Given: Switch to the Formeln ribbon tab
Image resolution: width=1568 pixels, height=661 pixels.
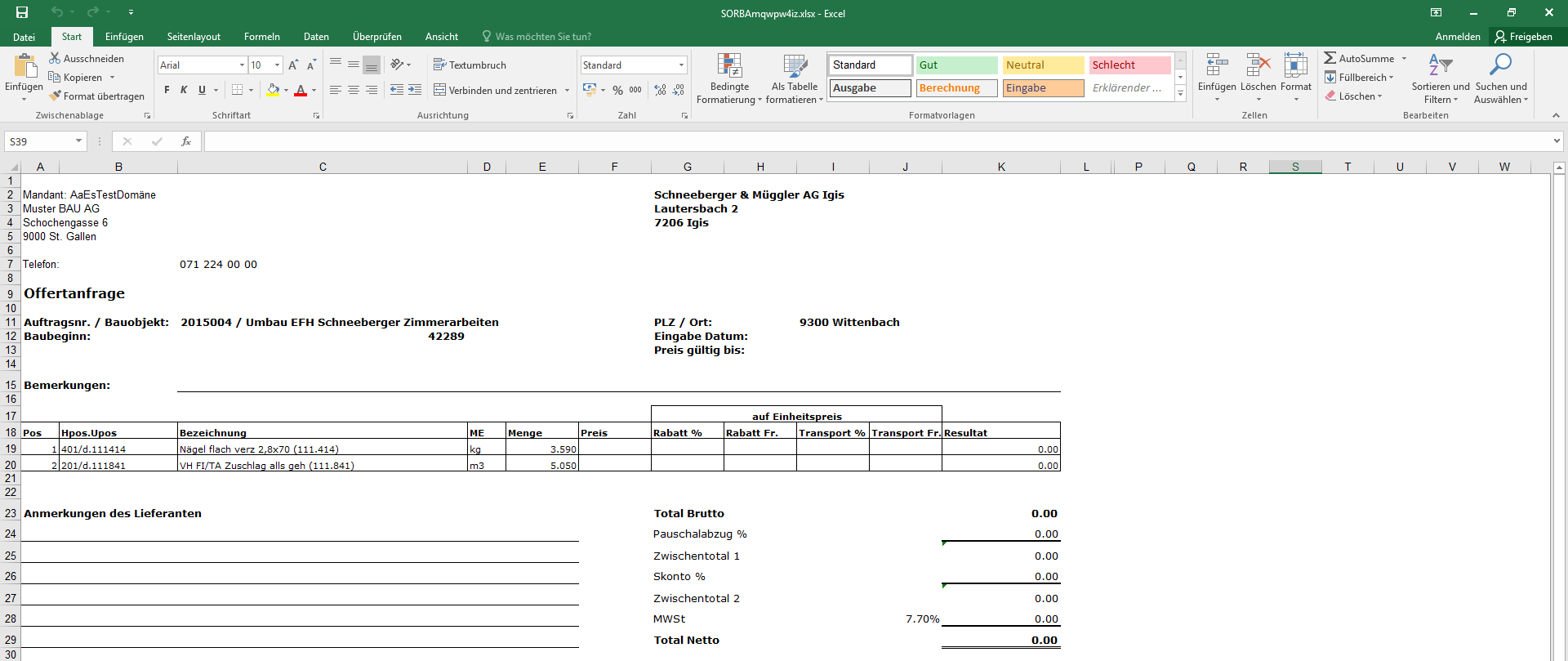Looking at the screenshot, I should point(261,37).
